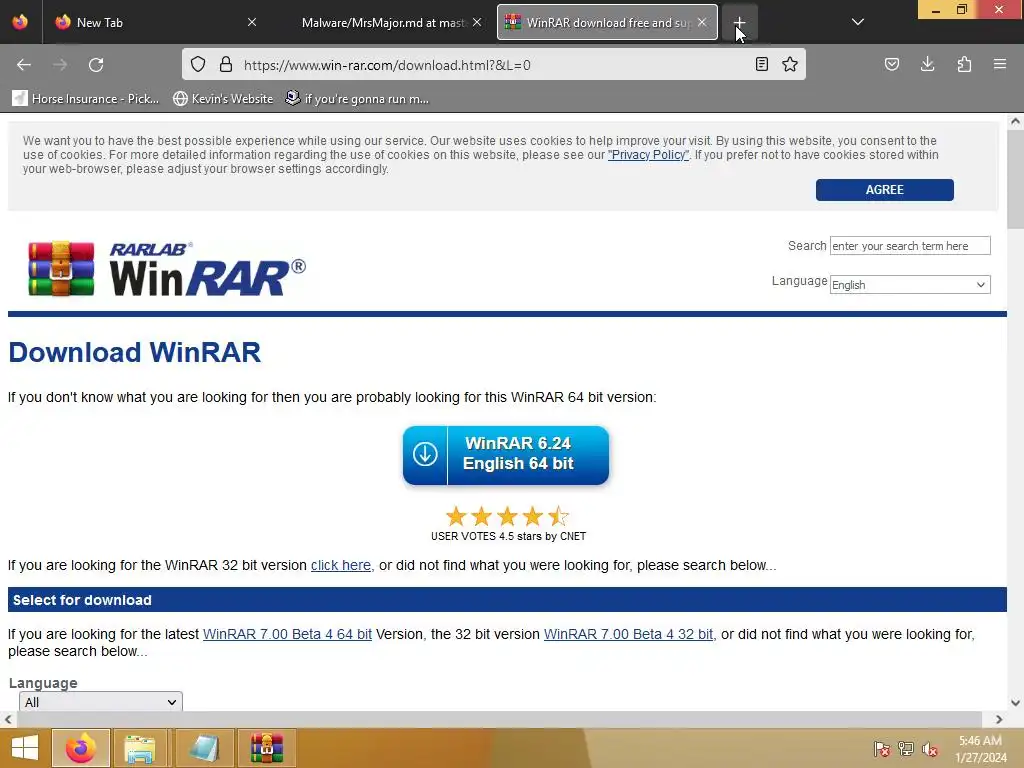Toggle reader view icon in address bar
The height and width of the screenshot is (768, 1024).
[x=761, y=64]
